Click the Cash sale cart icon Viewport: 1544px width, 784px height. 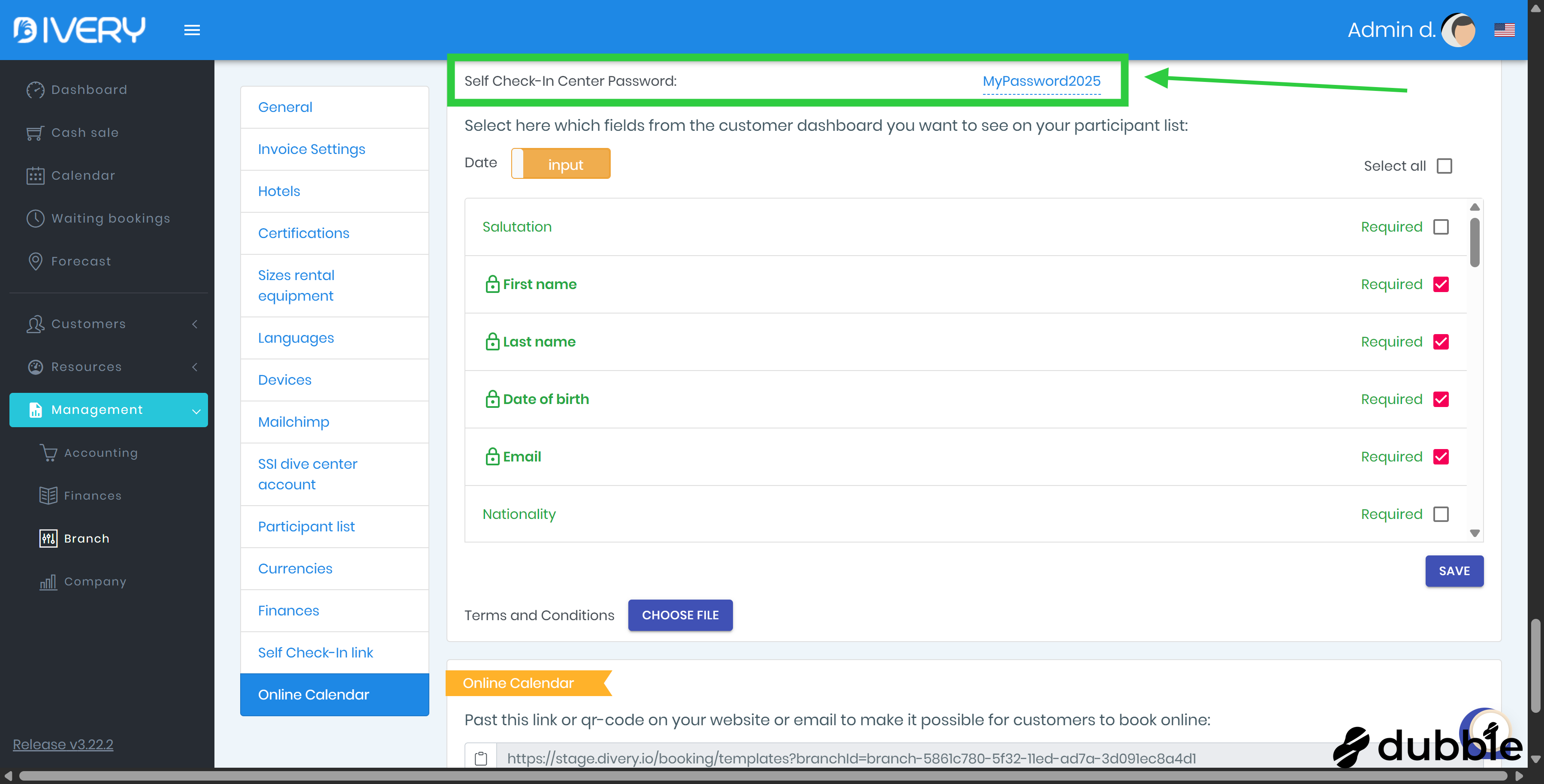(x=35, y=133)
